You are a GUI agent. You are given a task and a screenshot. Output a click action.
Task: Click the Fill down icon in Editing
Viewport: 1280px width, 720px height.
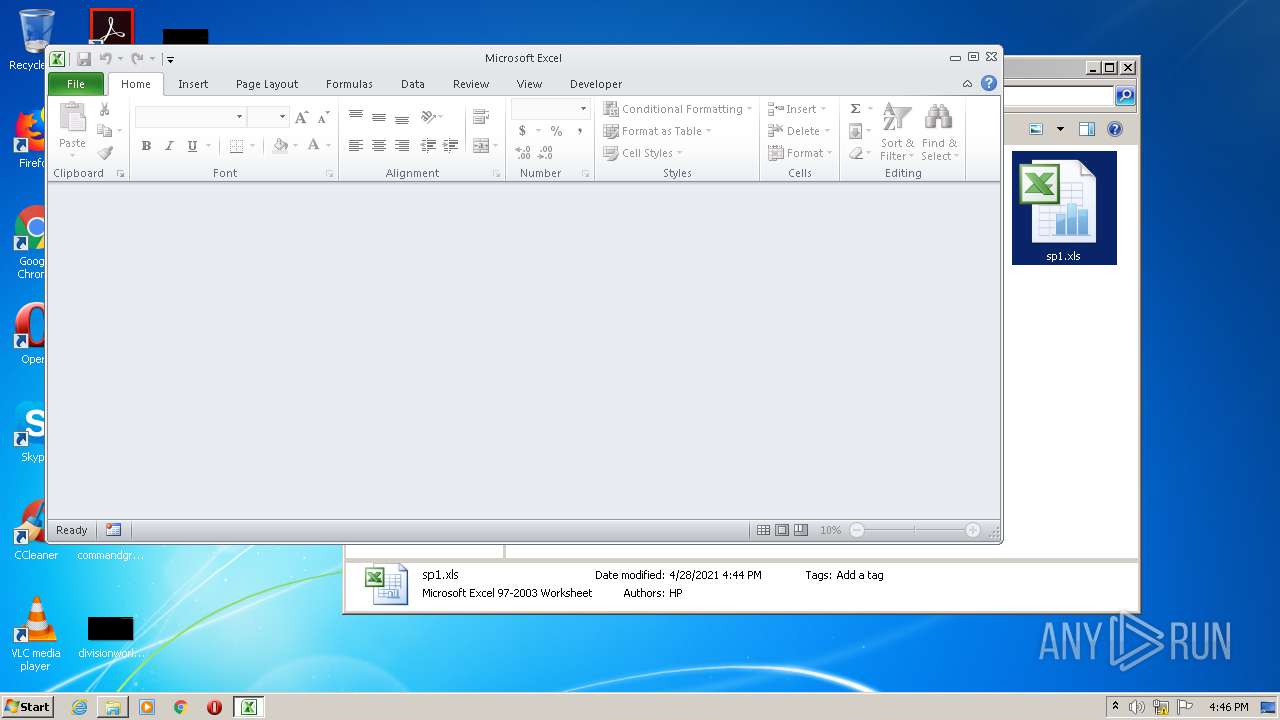click(x=855, y=131)
